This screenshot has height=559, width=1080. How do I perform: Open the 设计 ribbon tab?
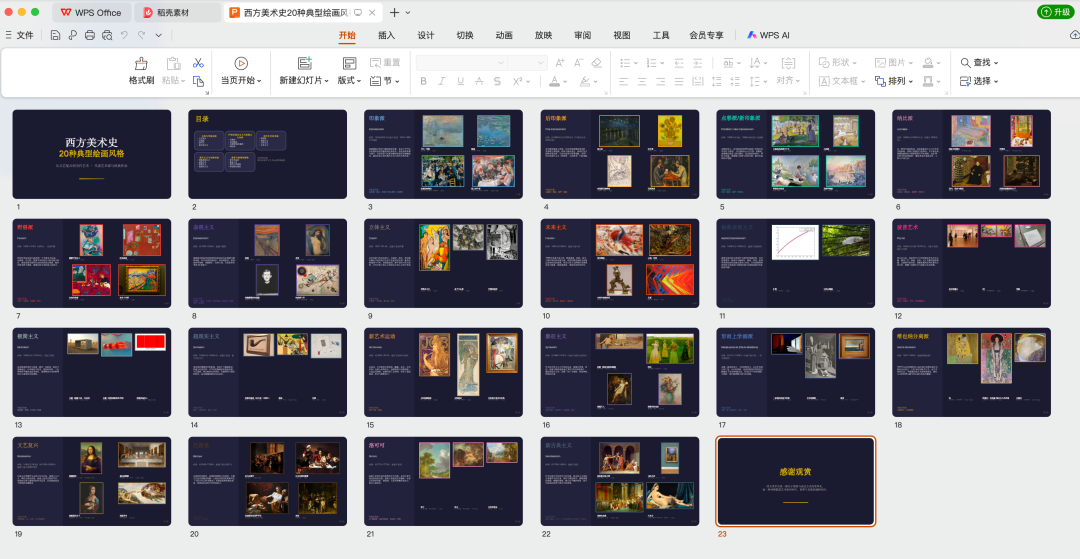tap(426, 35)
